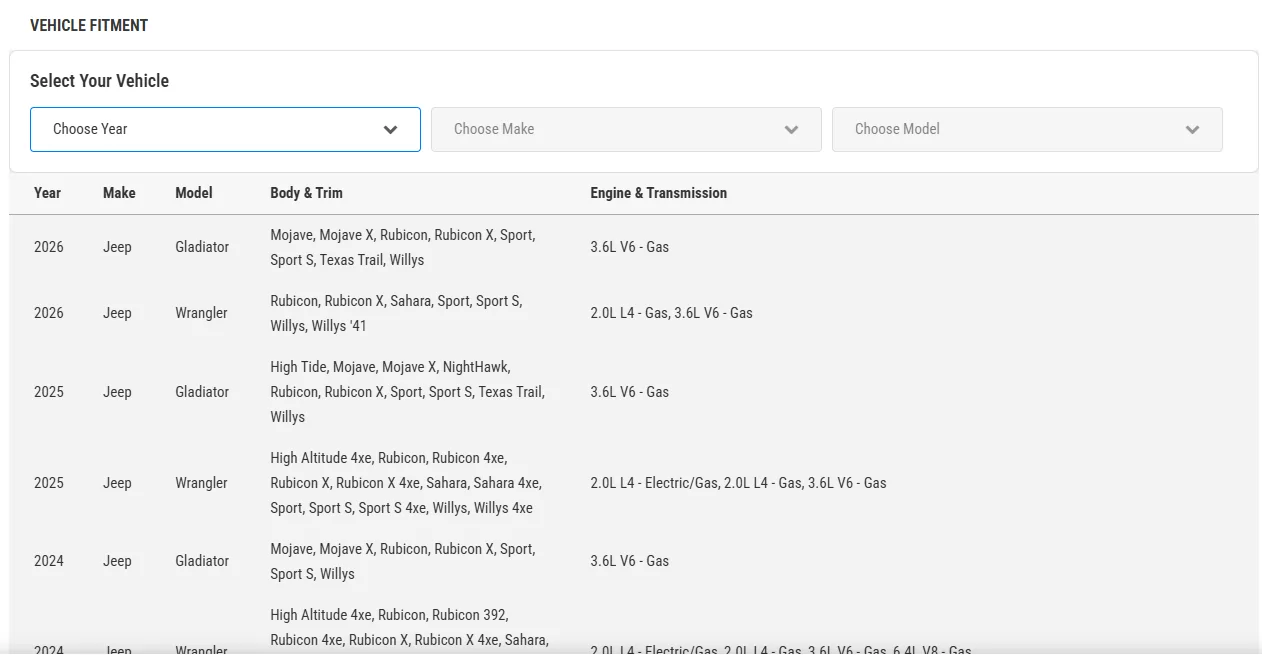1262x655 pixels.
Task: Click the Engine & Transmission column header
Action: [x=659, y=193]
